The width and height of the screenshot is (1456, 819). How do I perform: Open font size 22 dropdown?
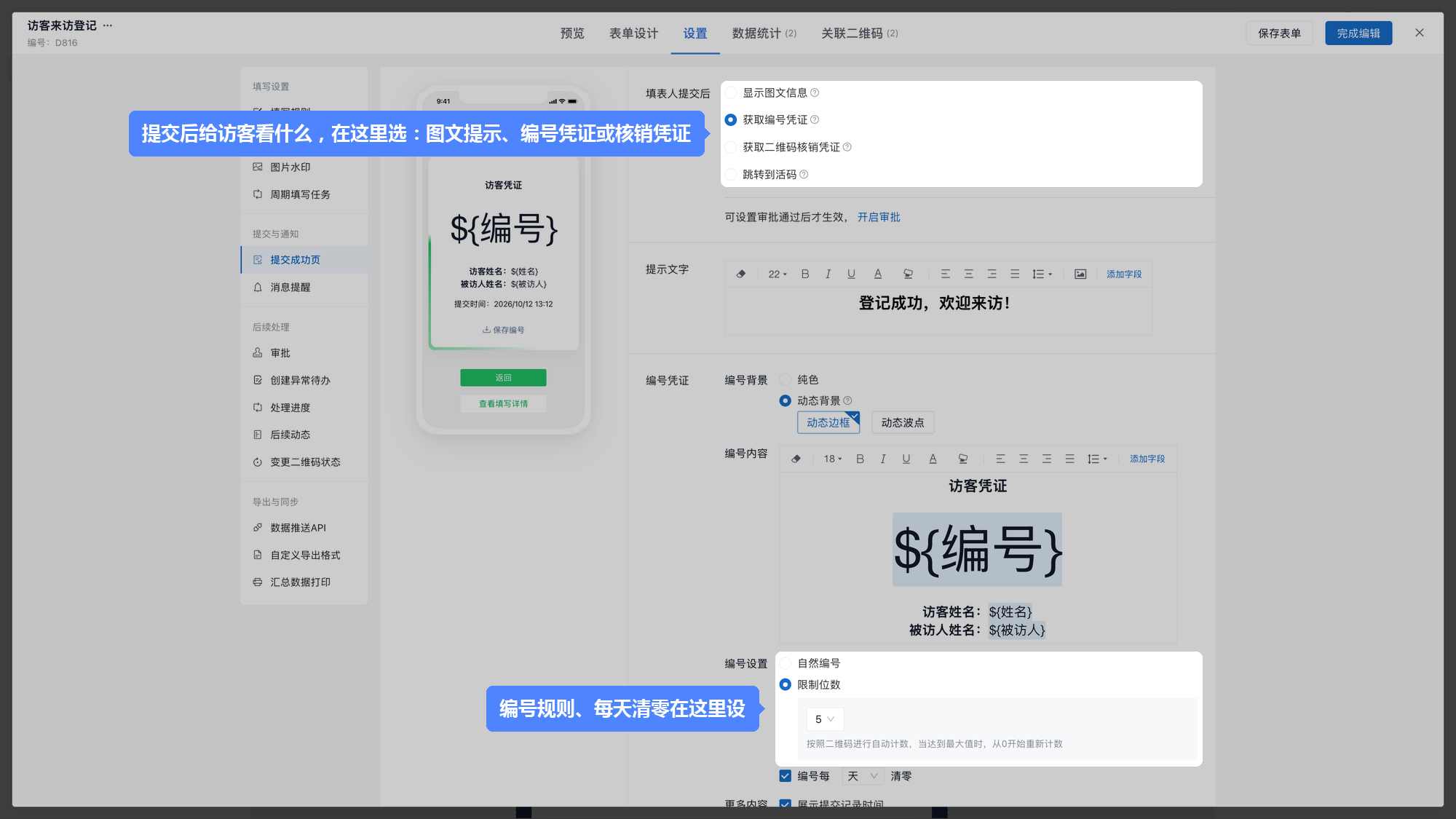tap(778, 274)
